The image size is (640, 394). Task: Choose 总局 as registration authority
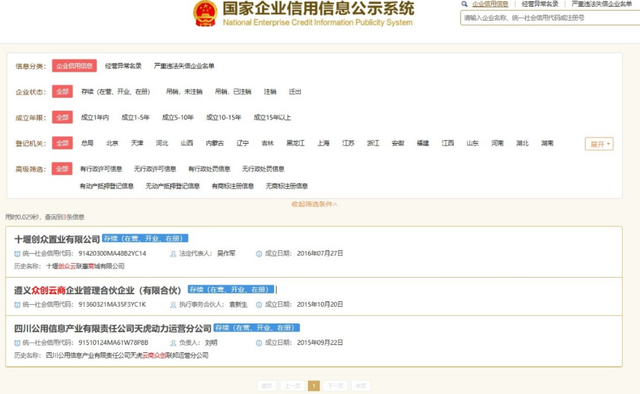pos(87,143)
